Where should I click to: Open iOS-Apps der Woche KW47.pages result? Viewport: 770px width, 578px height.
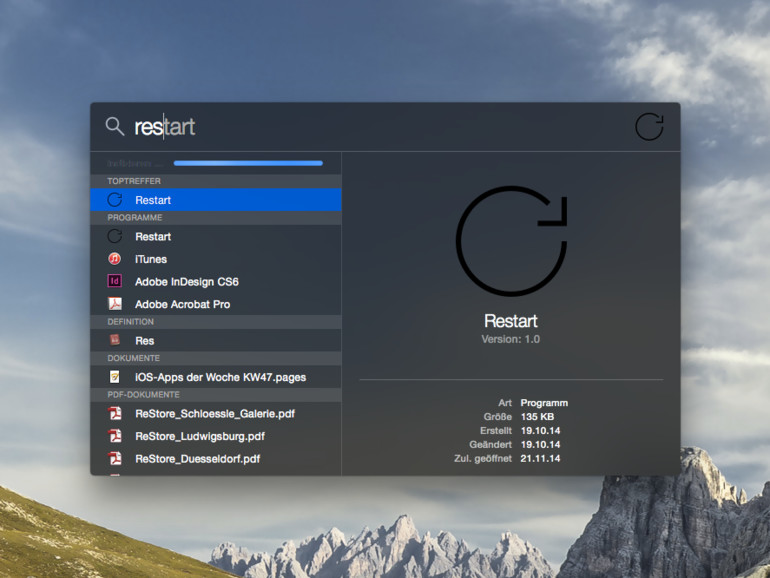coord(216,377)
